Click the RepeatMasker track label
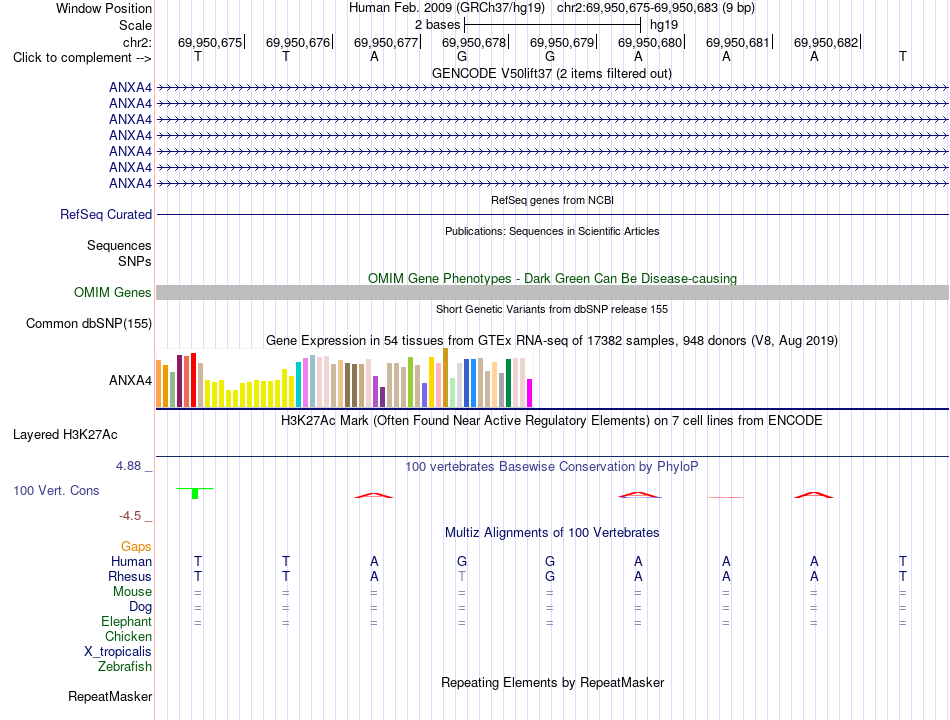The width and height of the screenshot is (950, 720). click(x=110, y=697)
